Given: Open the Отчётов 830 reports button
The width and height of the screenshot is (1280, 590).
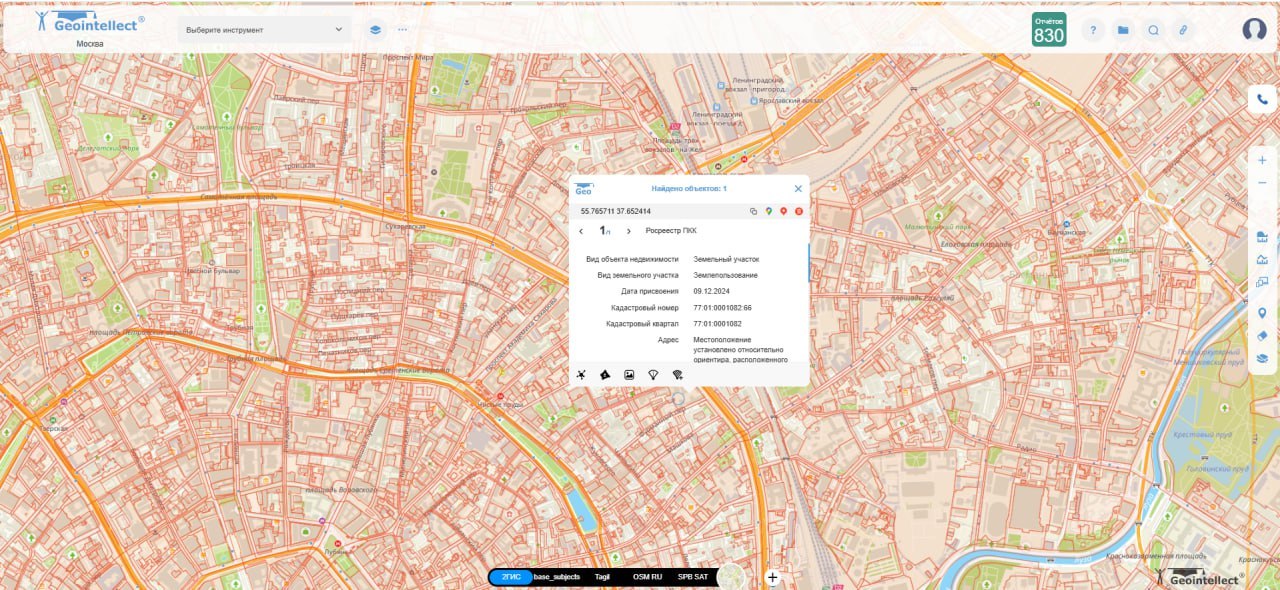Looking at the screenshot, I should pyautogui.click(x=1049, y=30).
